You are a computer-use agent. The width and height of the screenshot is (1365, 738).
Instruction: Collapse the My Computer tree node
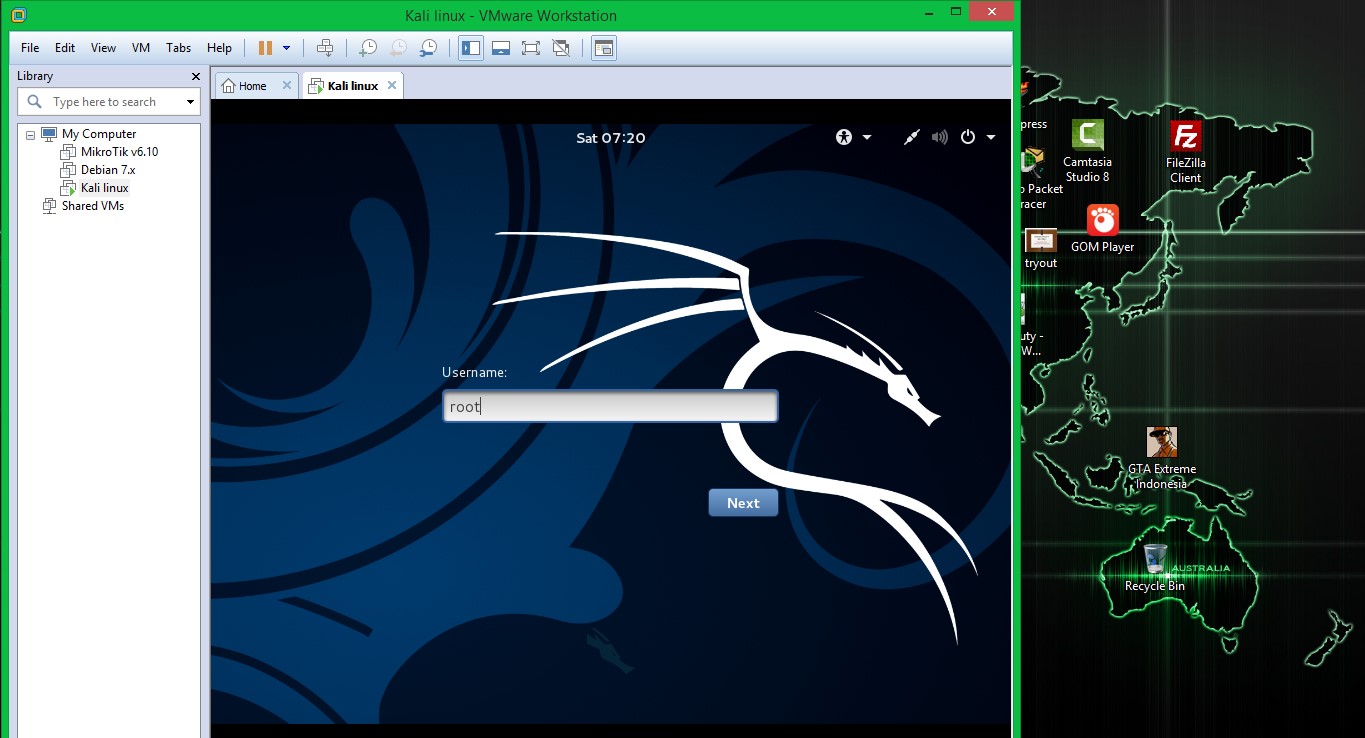30,134
